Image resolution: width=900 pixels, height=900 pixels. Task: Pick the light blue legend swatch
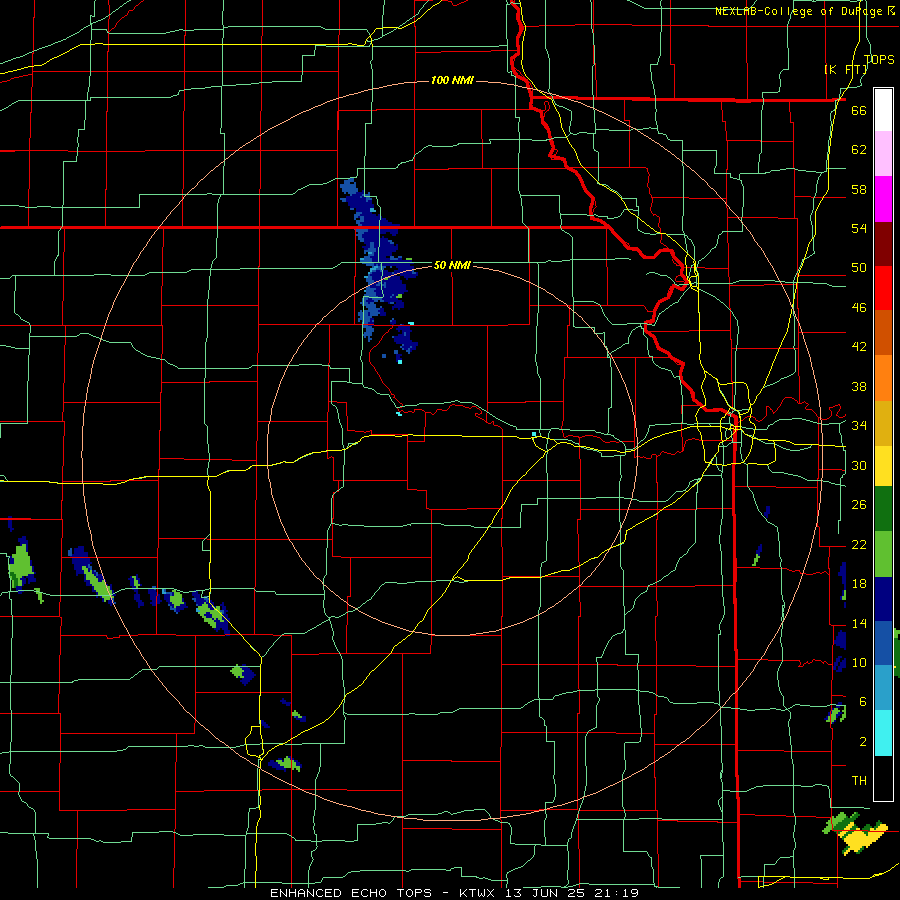pyautogui.click(x=883, y=688)
